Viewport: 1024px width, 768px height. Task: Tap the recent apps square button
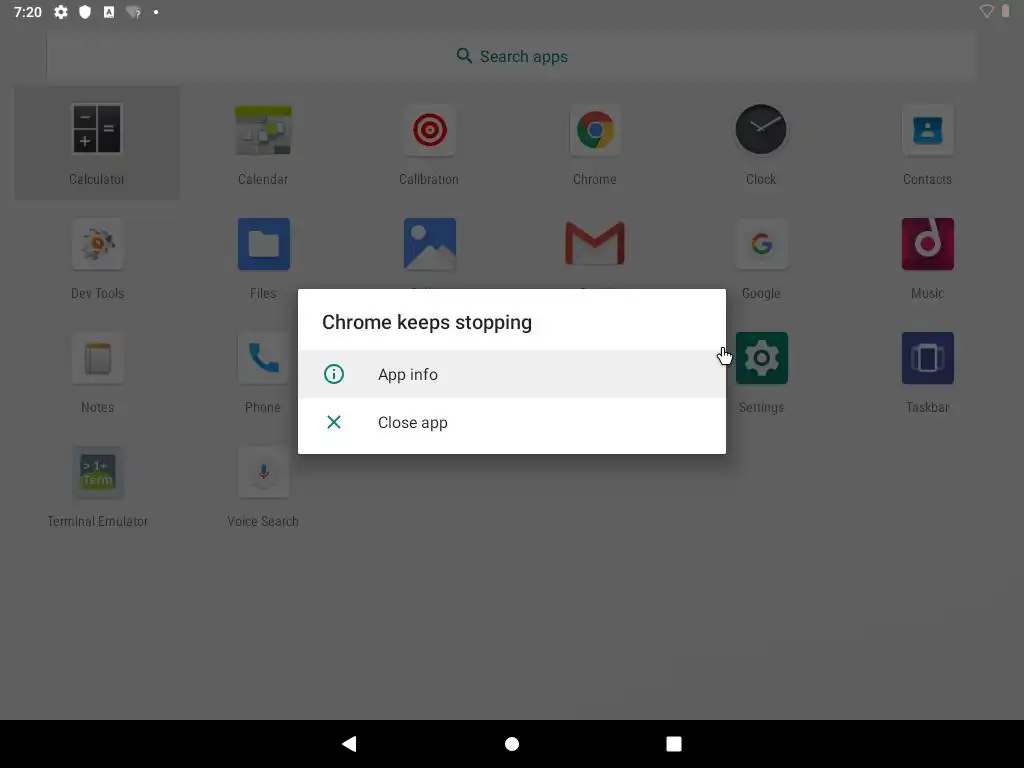tap(674, 744)
